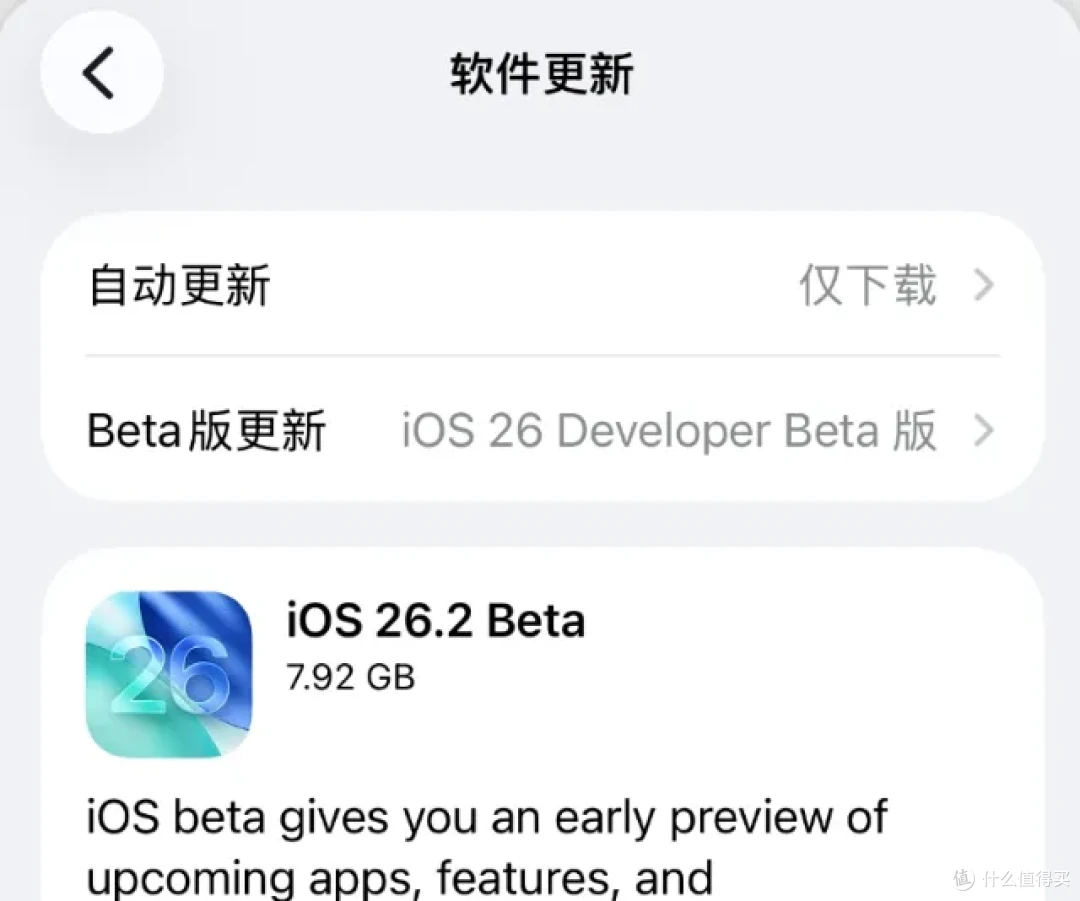1080x901 pixels.
Task: Select the iOS 26.2 Beta title
Action: [436, 619]
